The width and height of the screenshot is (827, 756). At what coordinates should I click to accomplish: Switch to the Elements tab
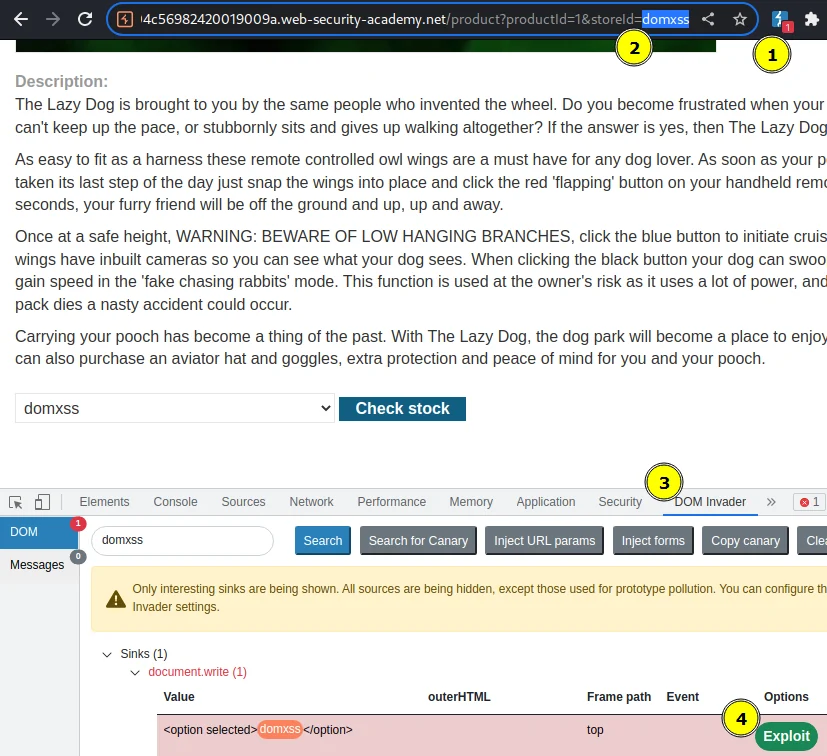pyautogui.click(x=104, y=502)
